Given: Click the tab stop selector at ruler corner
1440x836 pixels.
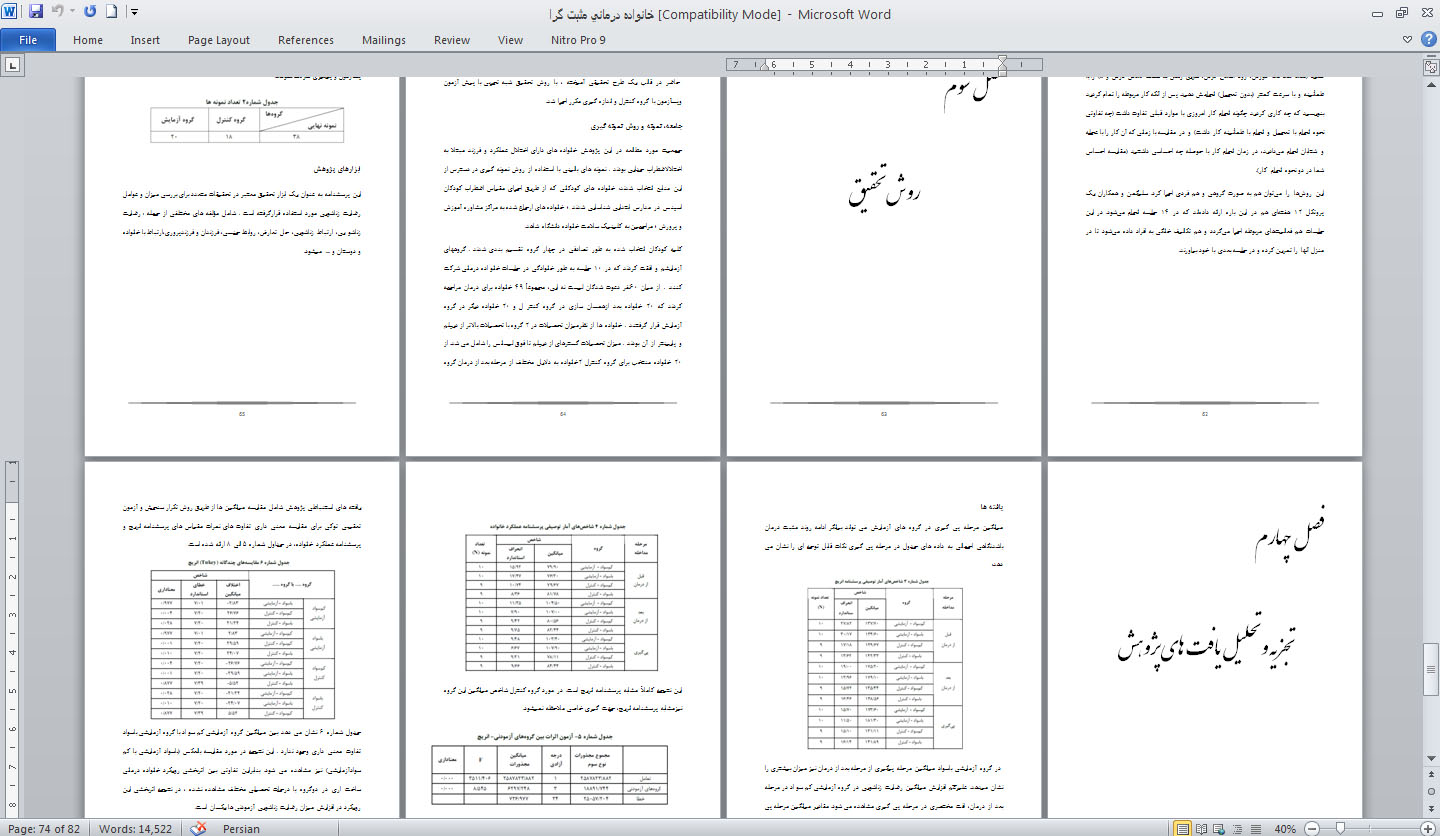Looking at the screenshot, I should pyautogui.click(x=13, y=66).
